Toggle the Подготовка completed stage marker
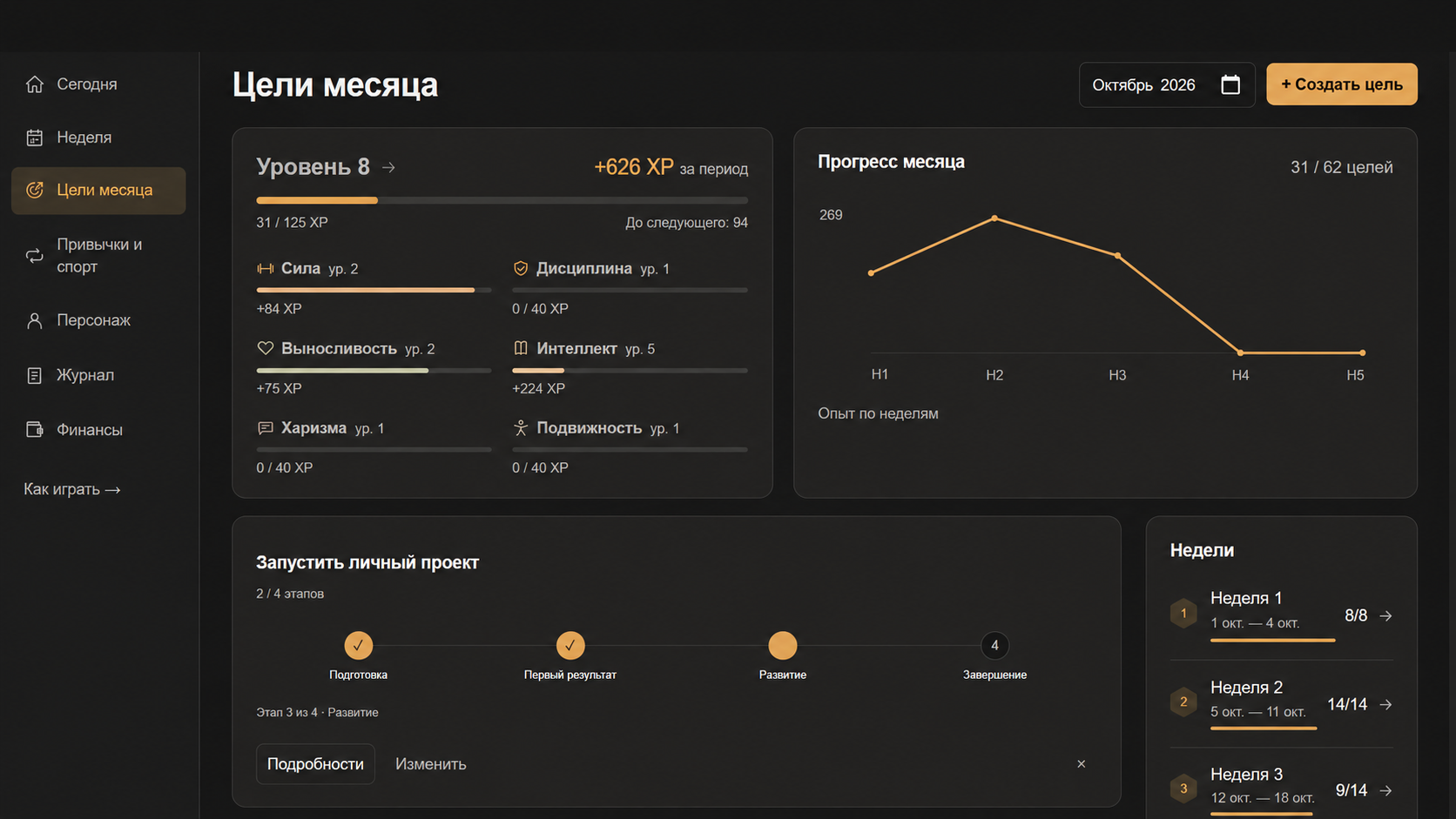 (x=358, y=646)
